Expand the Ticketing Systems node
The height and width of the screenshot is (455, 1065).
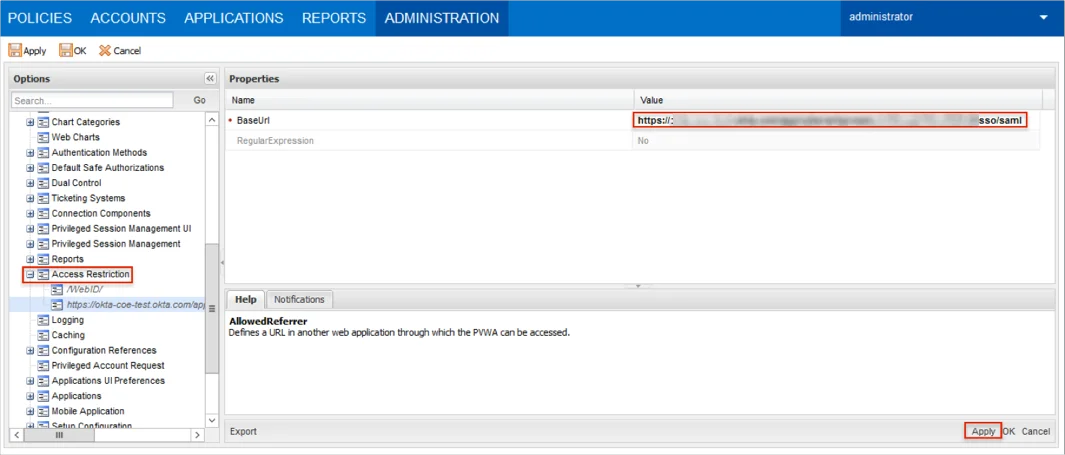pyautogui.click(x=30, y=198)
